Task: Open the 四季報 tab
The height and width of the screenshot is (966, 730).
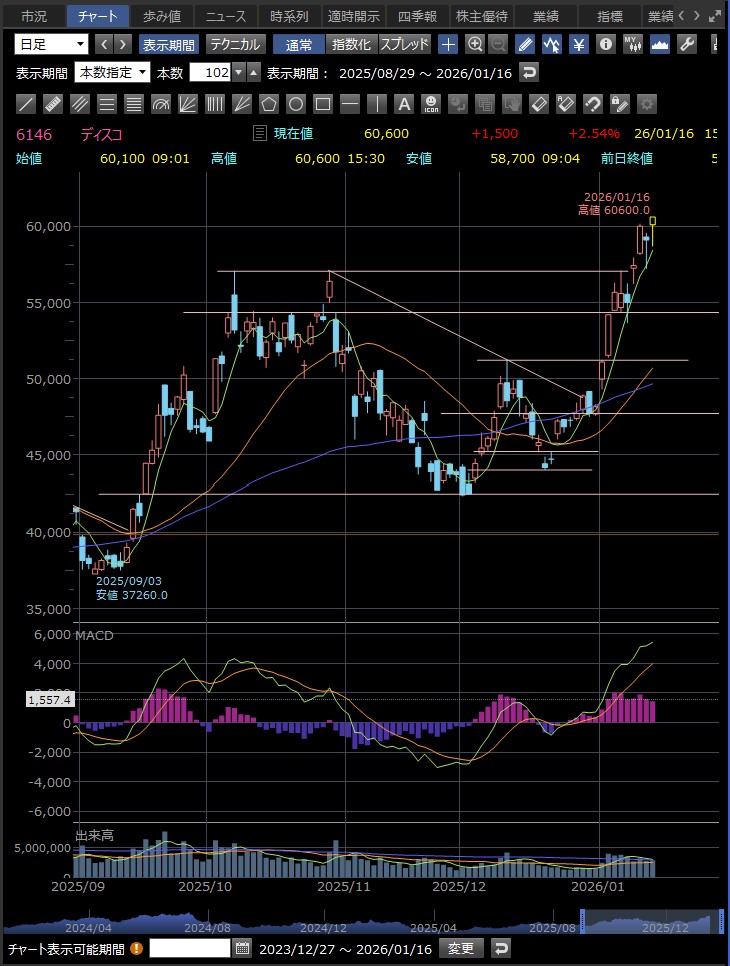Action: coord(417,16)
